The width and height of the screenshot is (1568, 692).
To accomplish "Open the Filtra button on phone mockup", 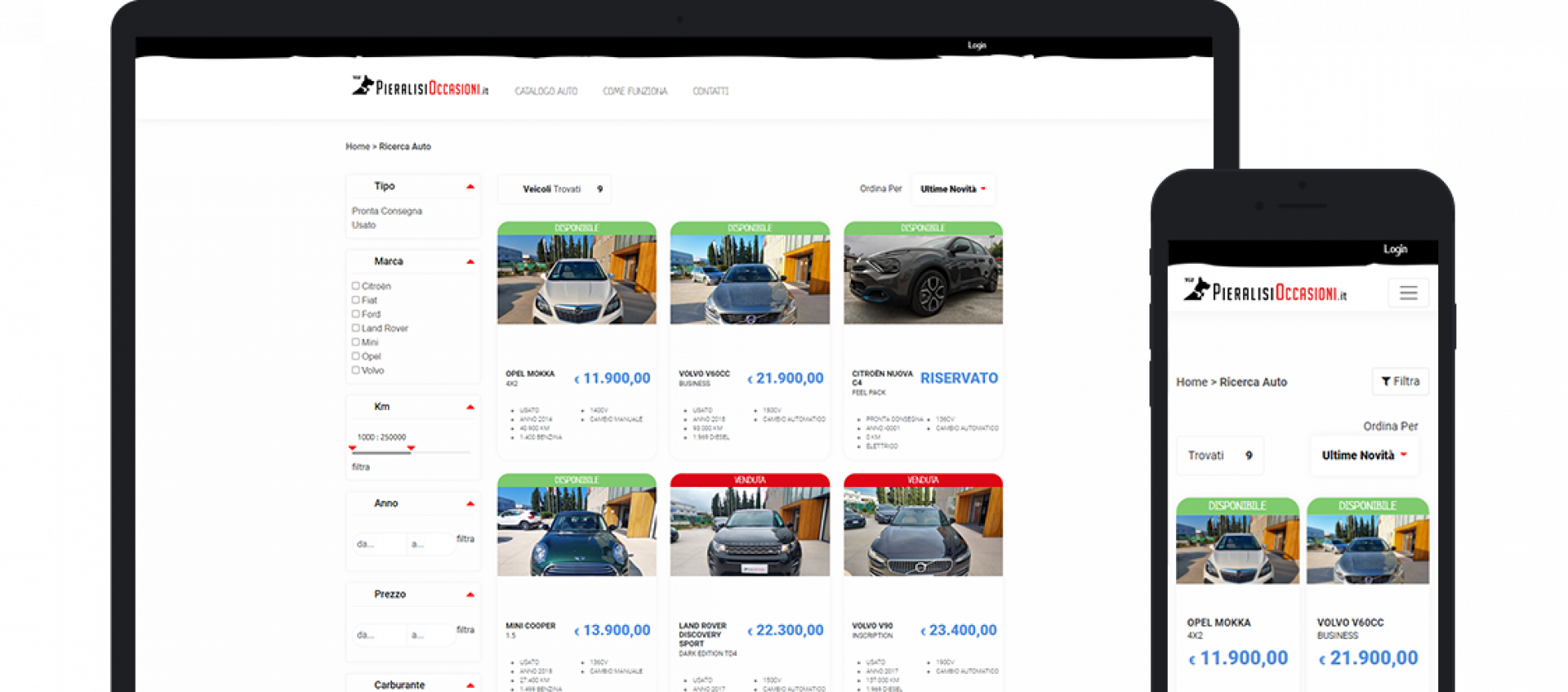I will click(x=1400, y=382).
